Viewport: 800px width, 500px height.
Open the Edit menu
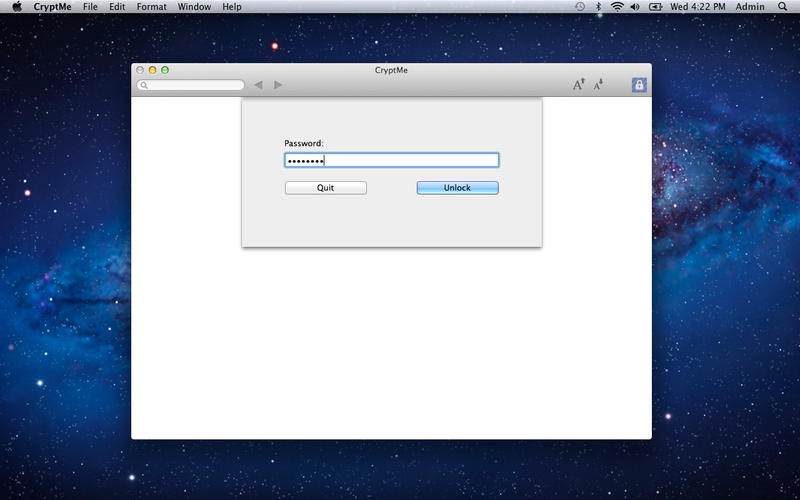point(117,7)
